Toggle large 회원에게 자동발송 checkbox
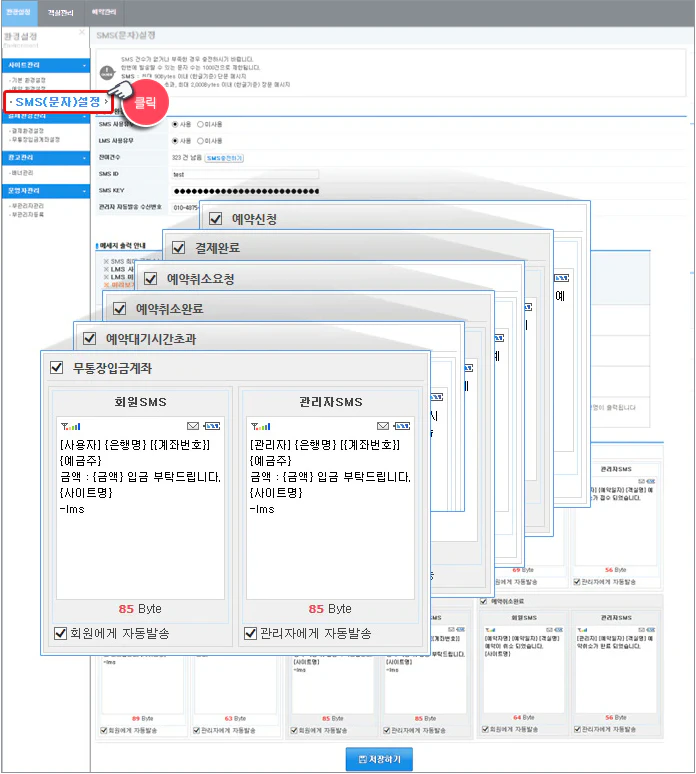The width and height of the screenshot is (696, 774). click(60, 633)
